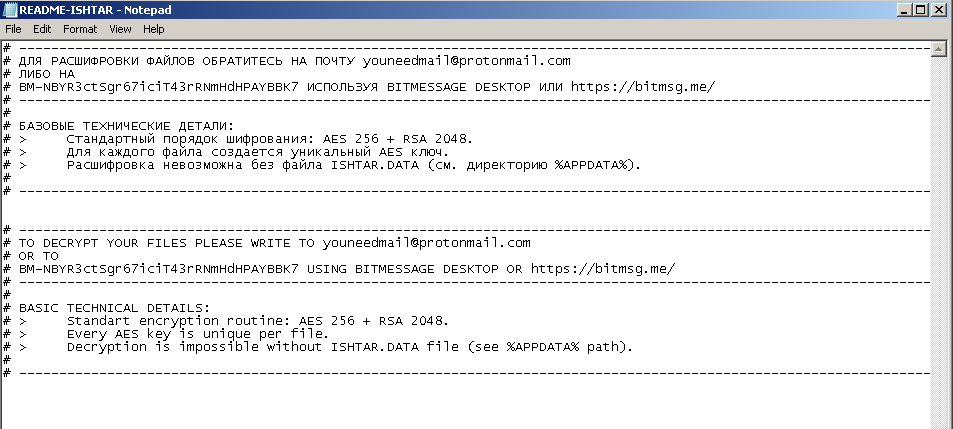Screen dimensions: 953x429
Task: Click the README-ISHTAR title bar text
Action: coord(95,10)
